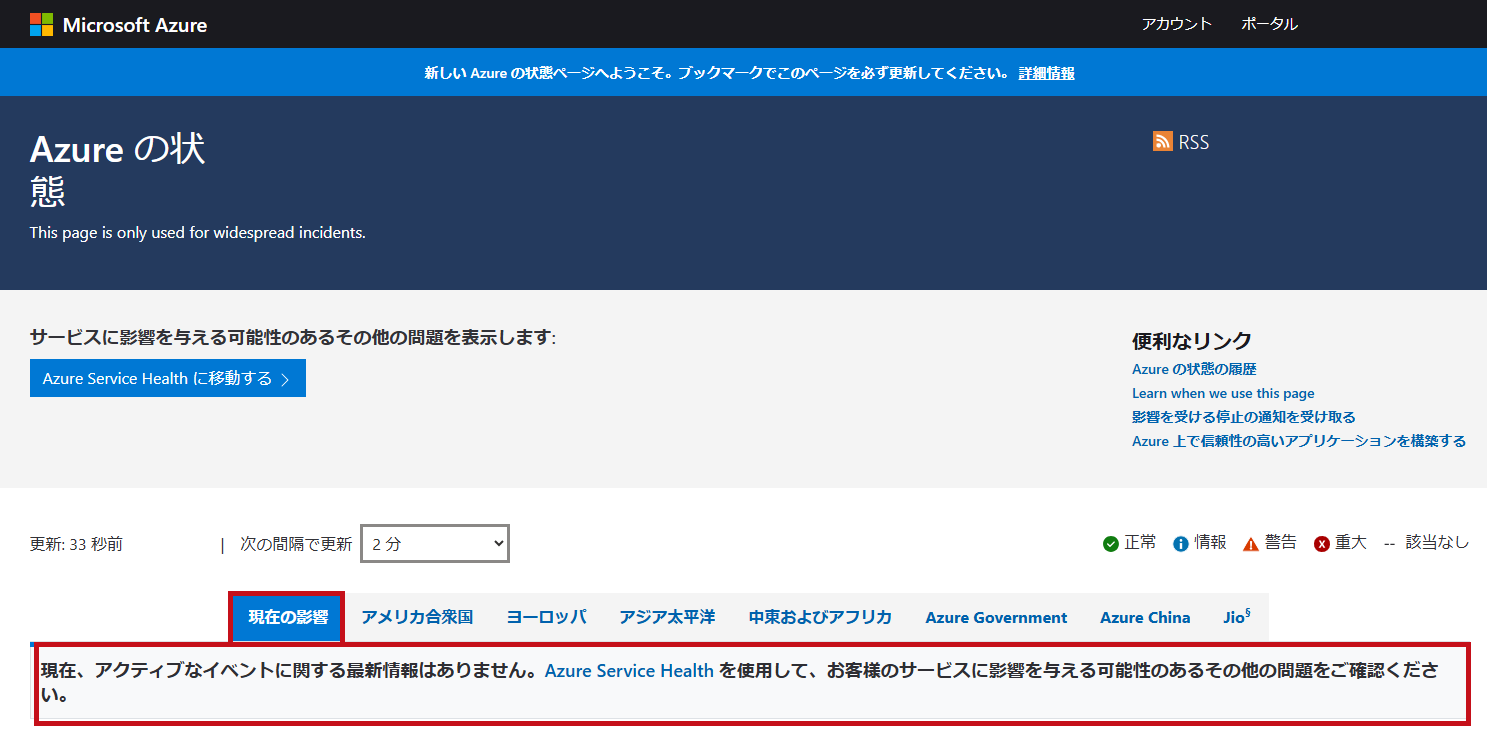Click the Azure の状態 page heading
1487x733 pixels.
pyautogui.click(x=118, y=169)
